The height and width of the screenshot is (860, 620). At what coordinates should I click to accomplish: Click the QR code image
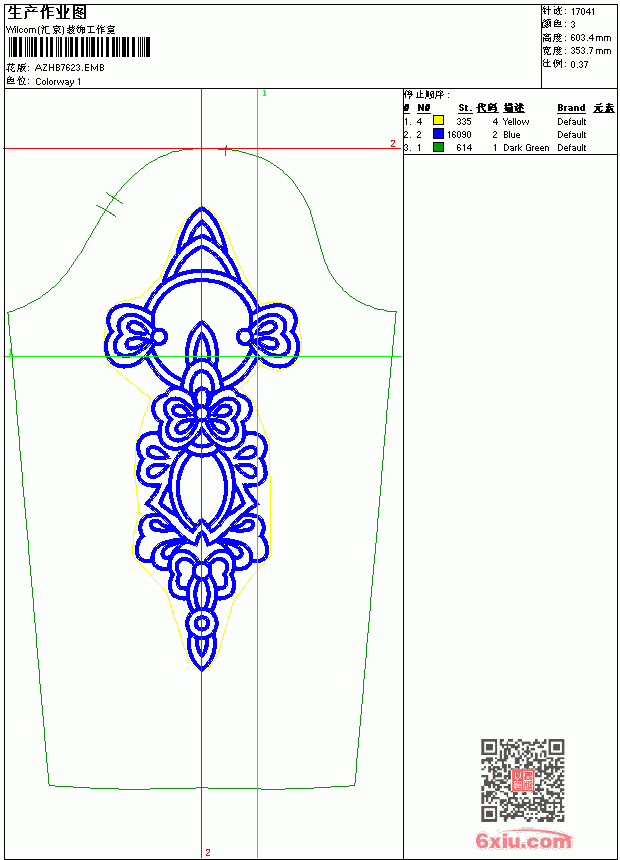pos(522,780)
